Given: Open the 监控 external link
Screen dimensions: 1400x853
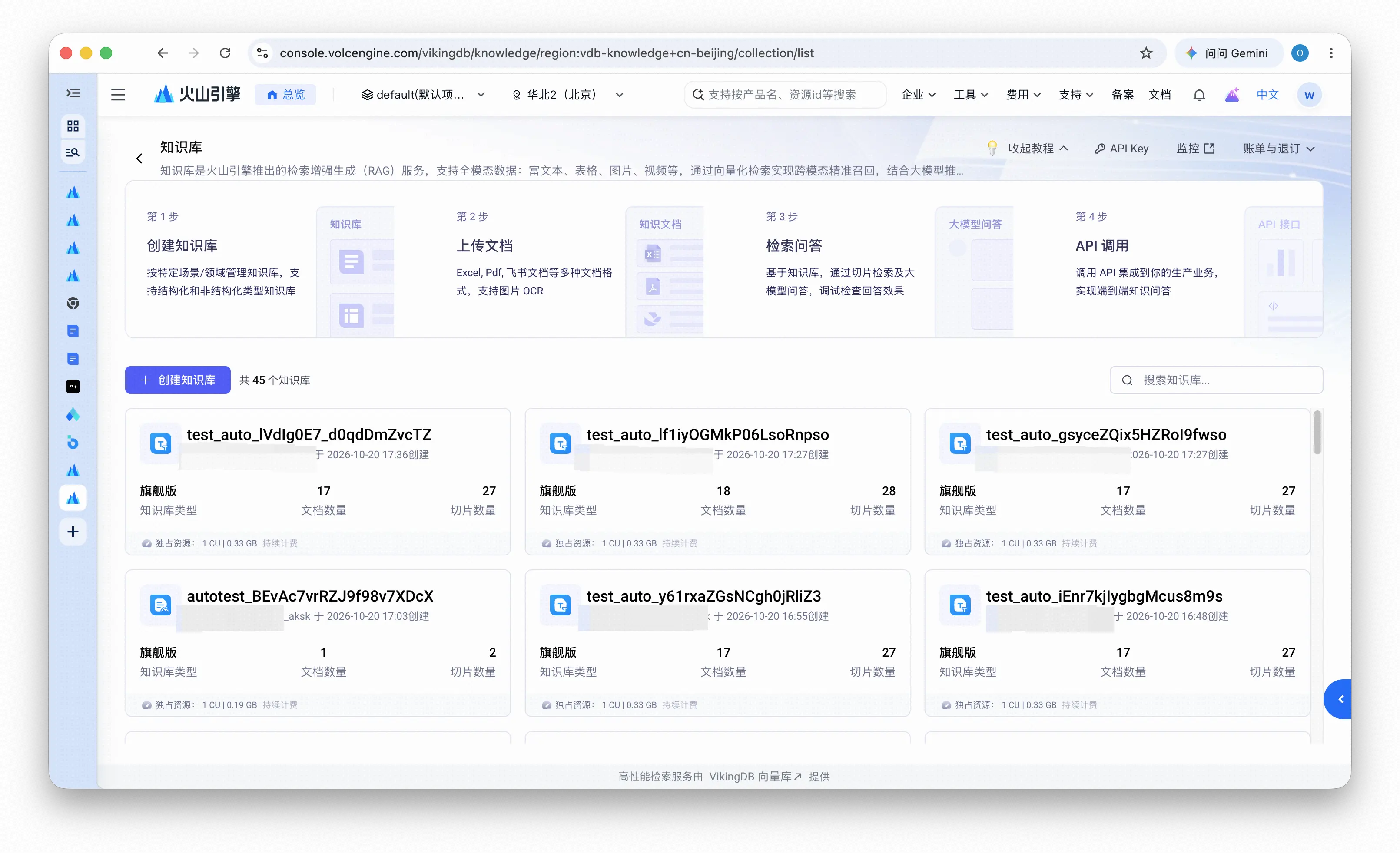Looking at the screenshot, I should tap(1195, 149).
